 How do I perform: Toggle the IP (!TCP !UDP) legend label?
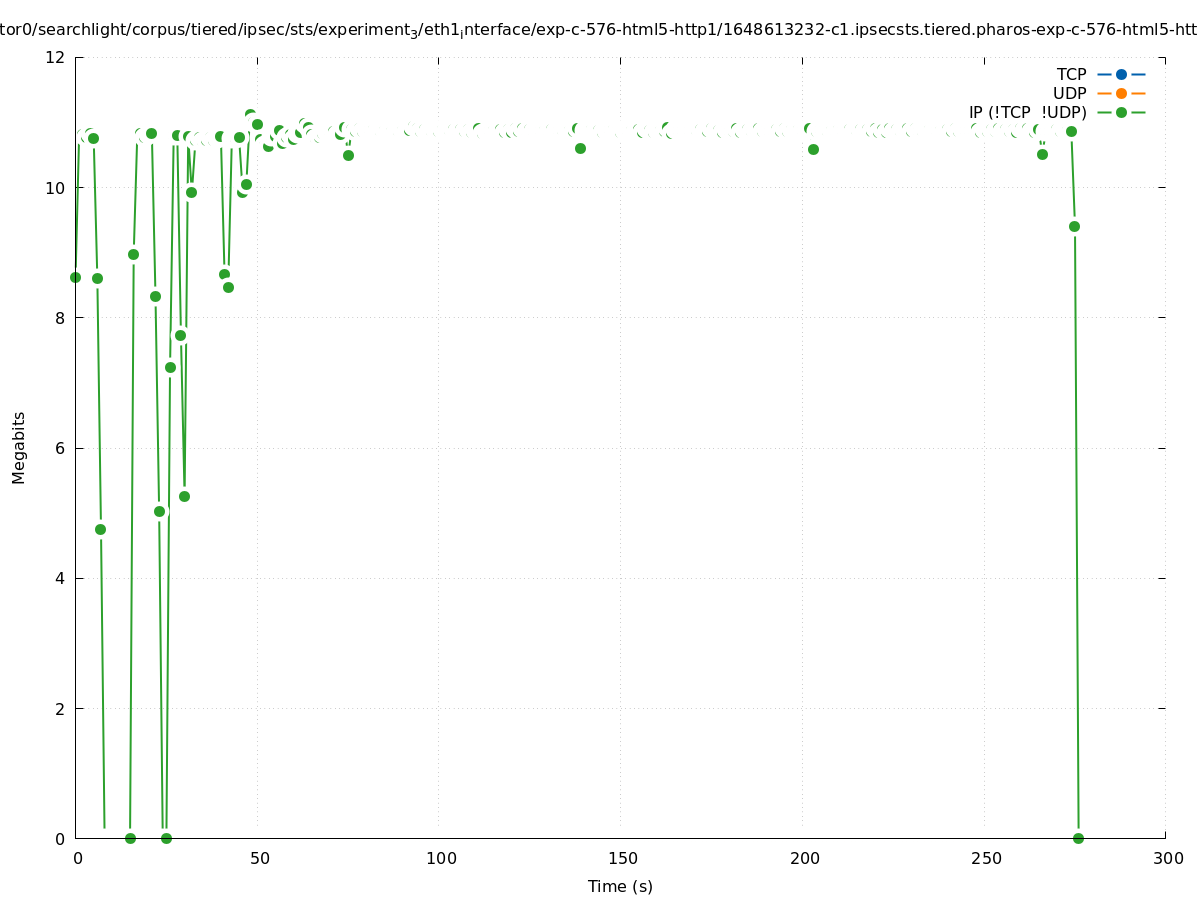[x=1027, y=113]
